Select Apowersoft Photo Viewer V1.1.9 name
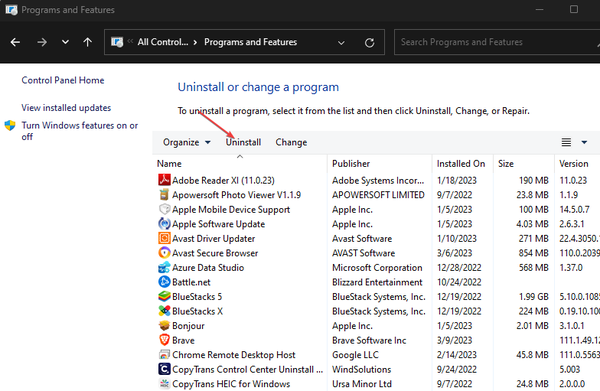The image size is (600, 391). [x=236, y=195]
